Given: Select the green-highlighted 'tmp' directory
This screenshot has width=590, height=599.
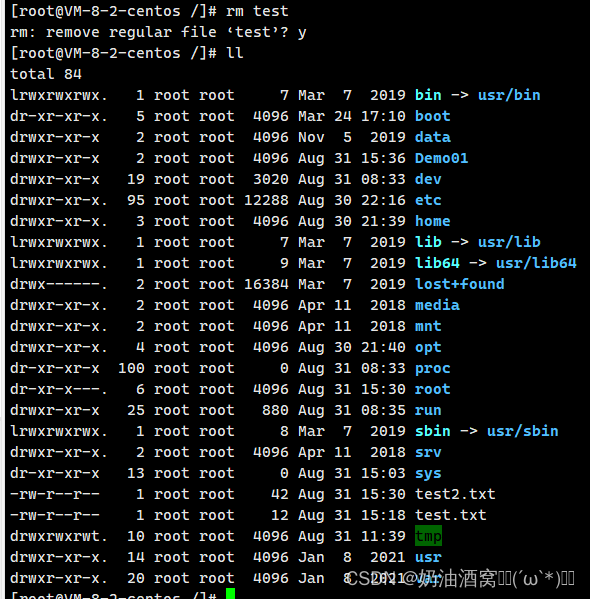Looking at the screenshot, I should point(428,536).
